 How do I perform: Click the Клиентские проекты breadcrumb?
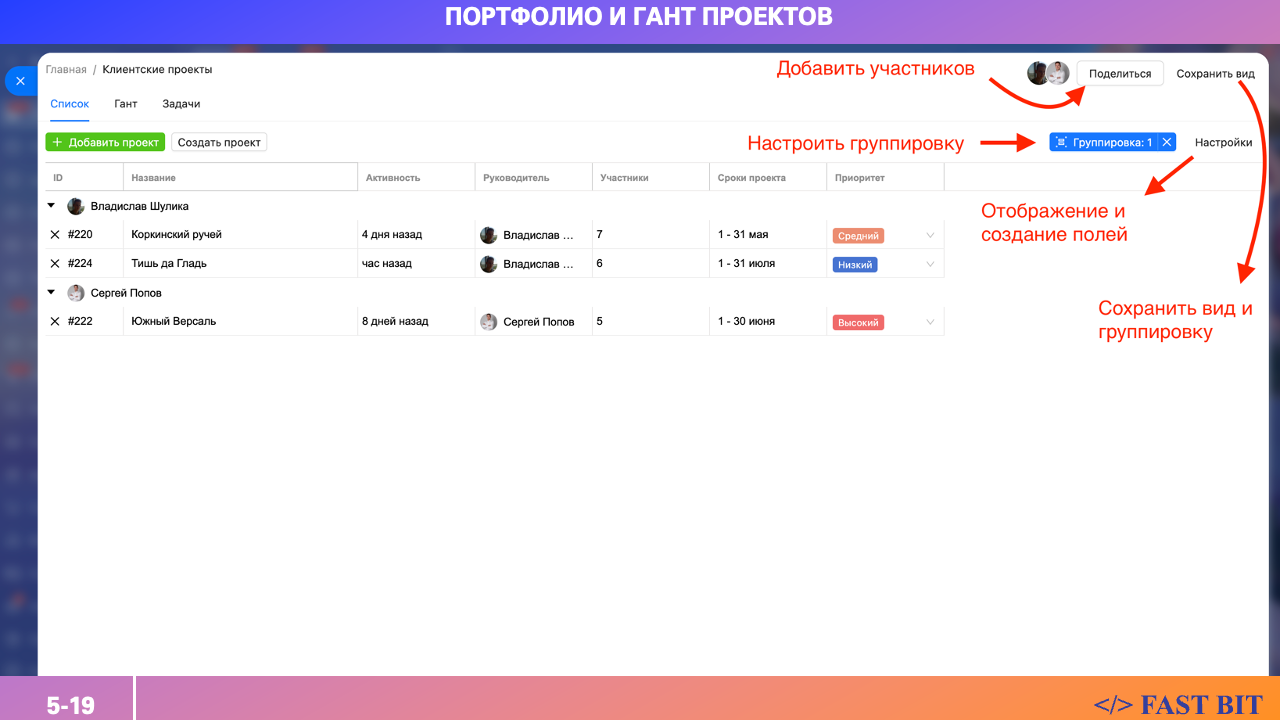157,70
